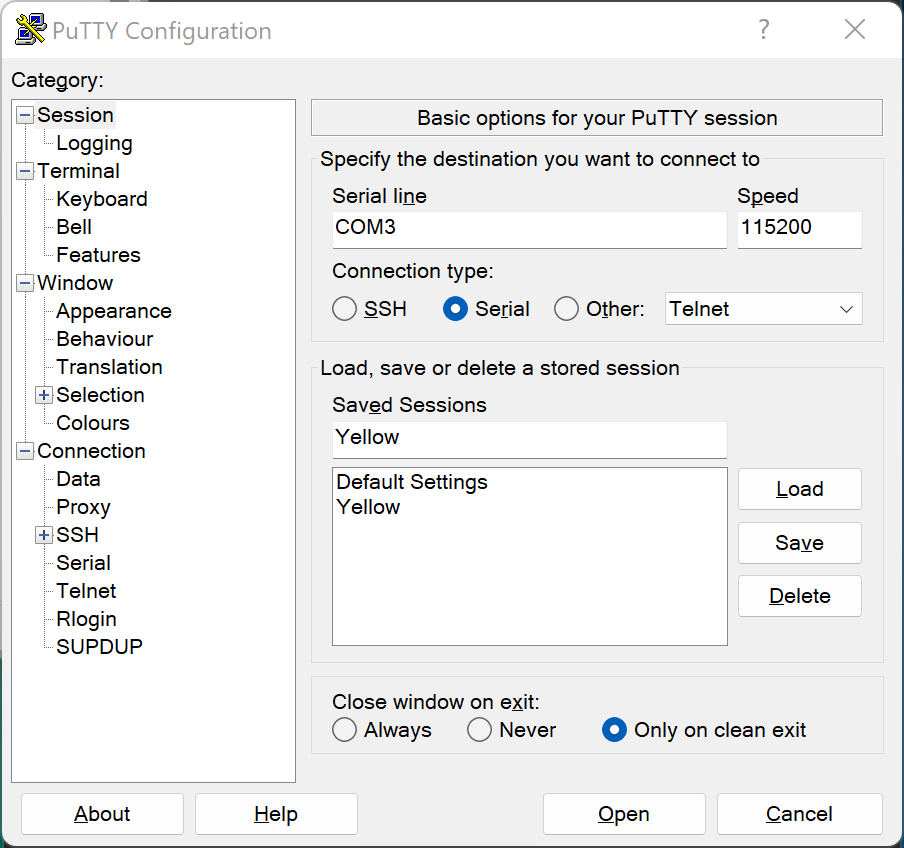Open the Colours settings page

pyautogui.click(x=92, y=423)
